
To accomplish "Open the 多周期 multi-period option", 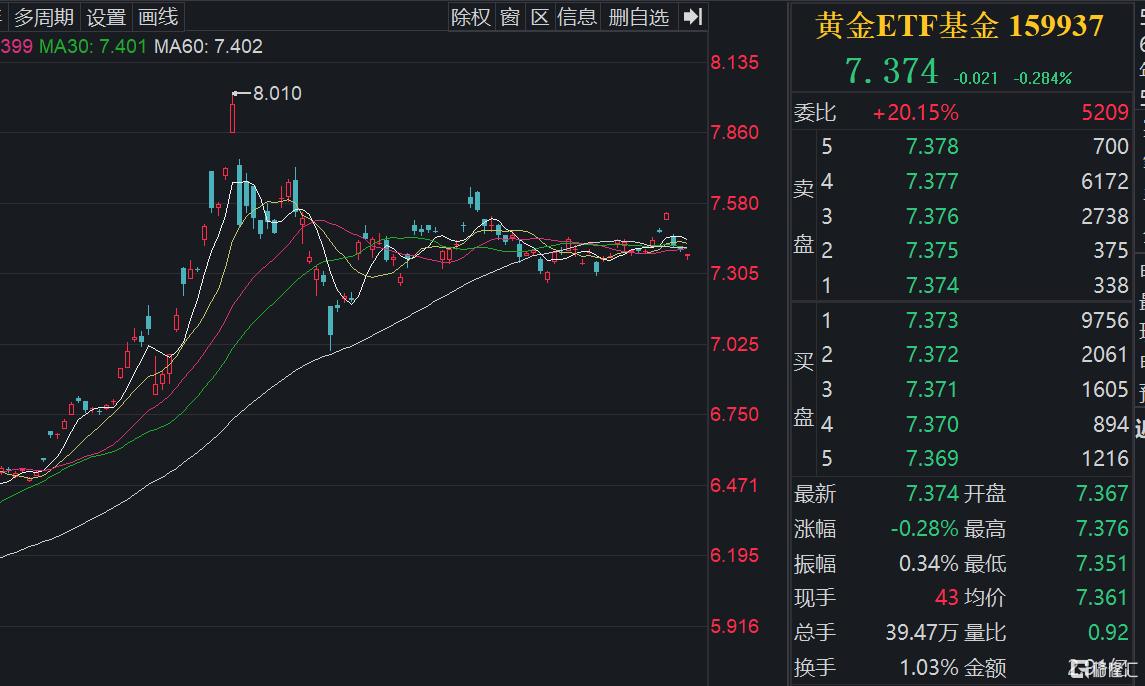I will point(44,17).
